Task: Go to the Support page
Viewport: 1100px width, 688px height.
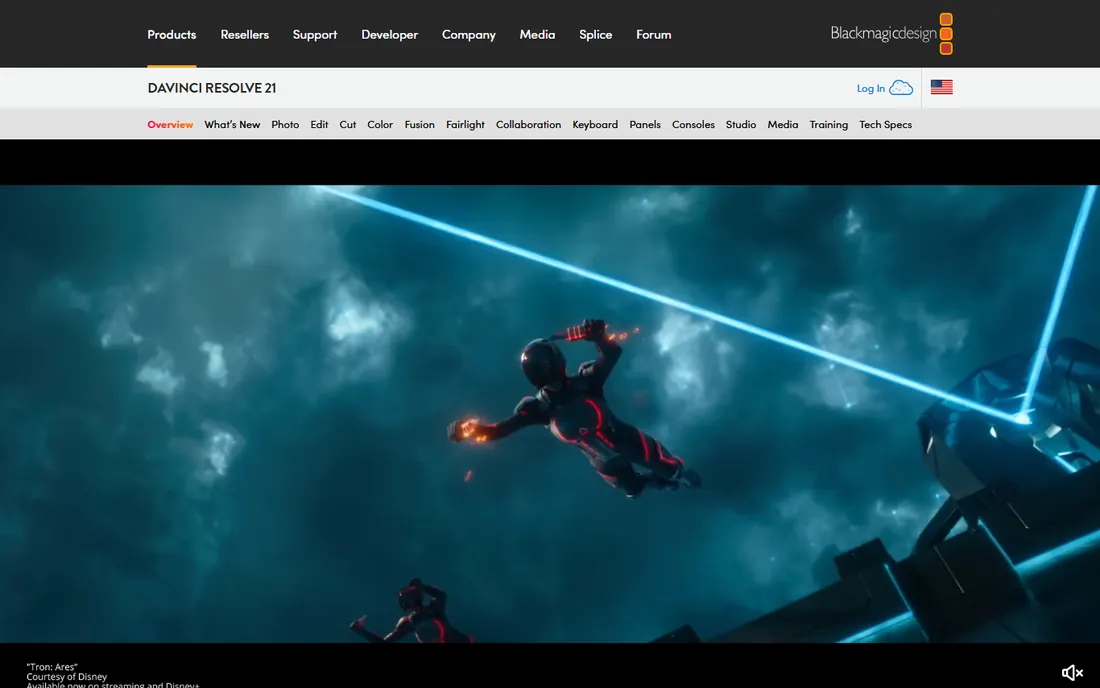Action: point(315,34)
